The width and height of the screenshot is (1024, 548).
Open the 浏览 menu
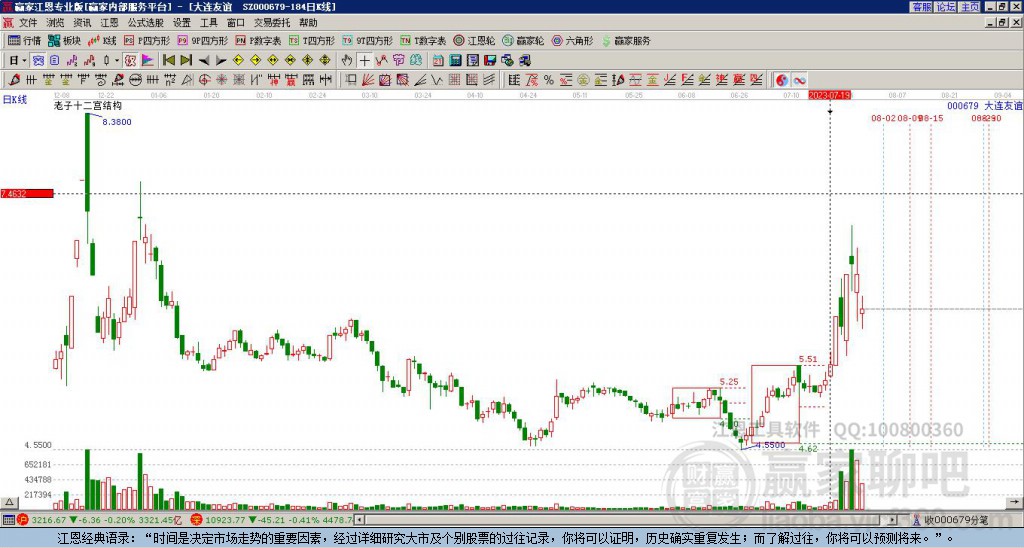tap(55, 23)
